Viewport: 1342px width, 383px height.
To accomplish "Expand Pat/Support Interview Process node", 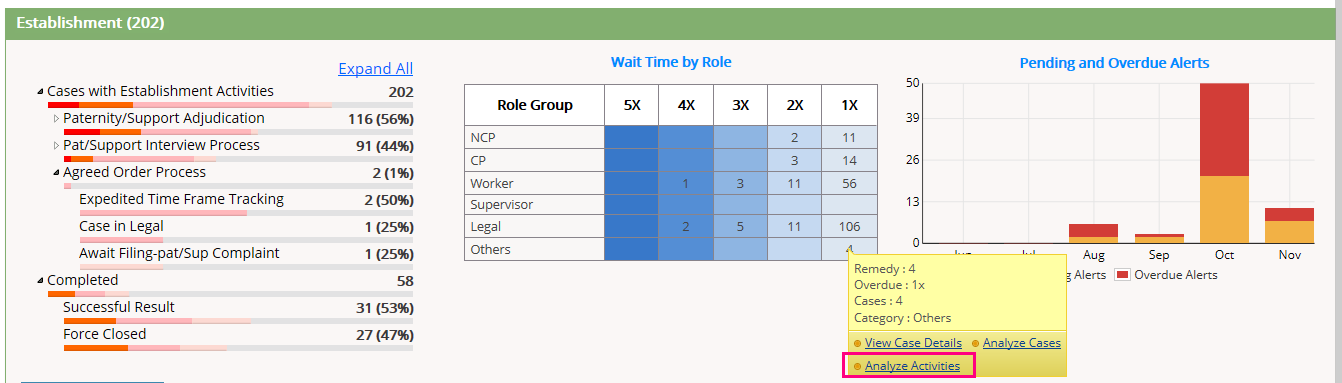I will [x=56, y=146].
